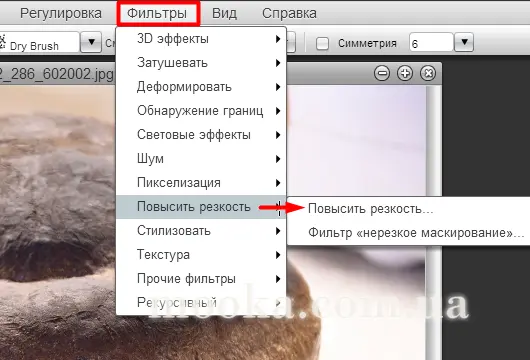This screenshot has height=360, width=530.
Task: Expand the Прочие фильтры submenu
Action: 201,279
